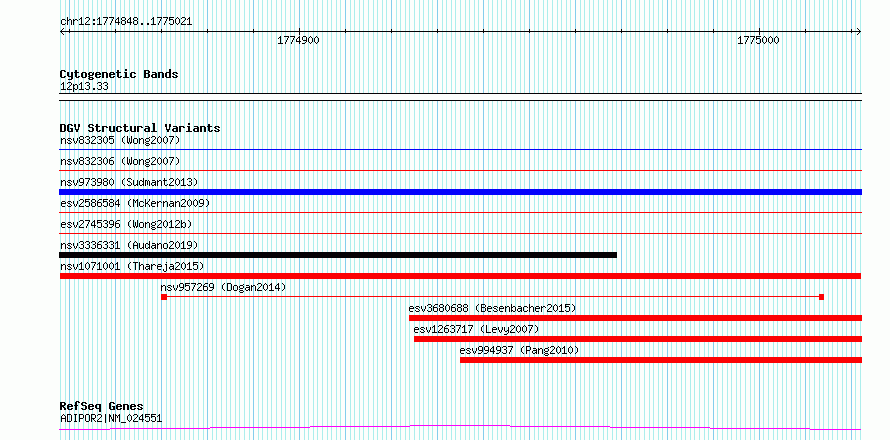This screenshot has height=440, width=890.
Task: Select the nsv973980 (Sudmant2013) label
Action: (x=129, y=182)
